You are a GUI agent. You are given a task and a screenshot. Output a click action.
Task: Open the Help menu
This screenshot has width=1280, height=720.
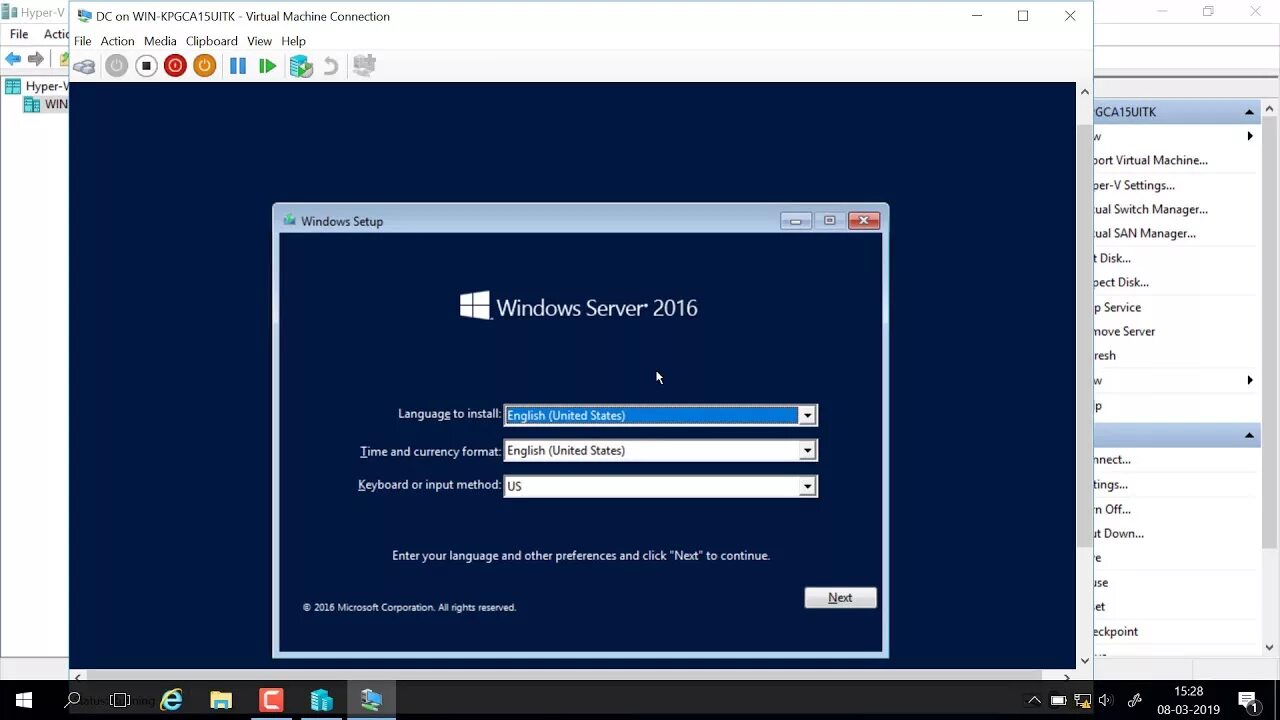[293, 41]
